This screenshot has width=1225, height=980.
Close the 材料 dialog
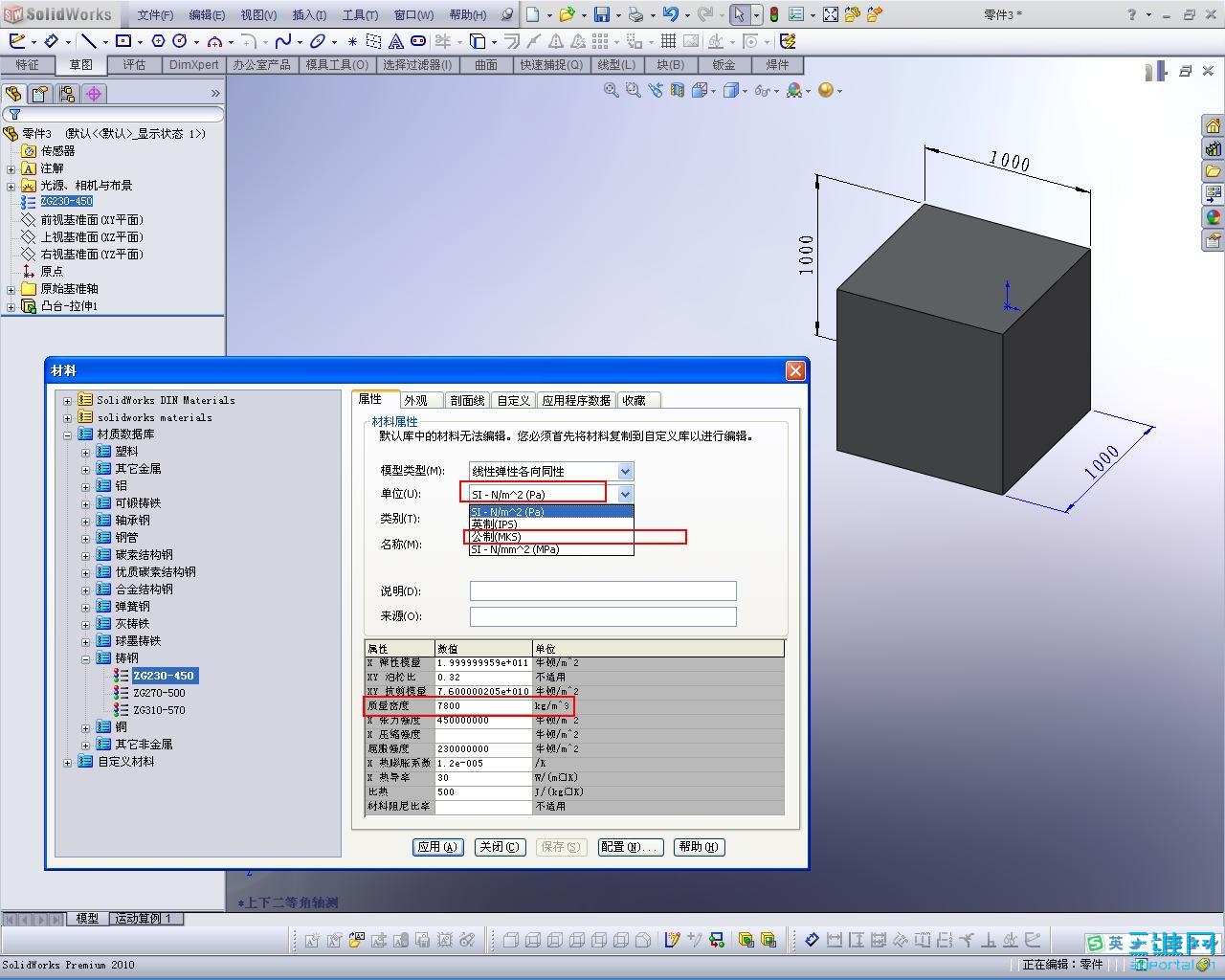point(795,370)
